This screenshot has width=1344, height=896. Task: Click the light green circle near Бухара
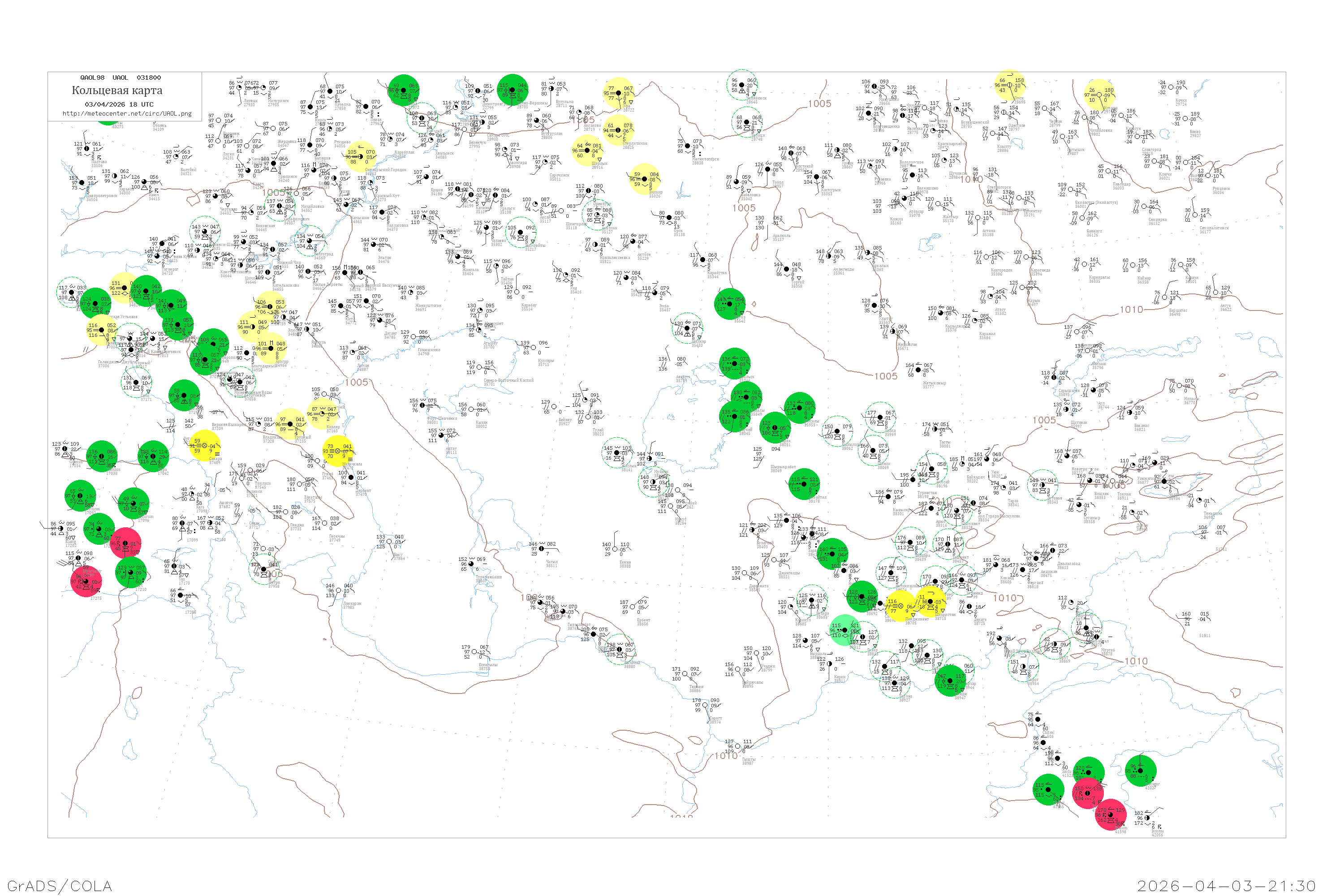click(x=844, y=630)
